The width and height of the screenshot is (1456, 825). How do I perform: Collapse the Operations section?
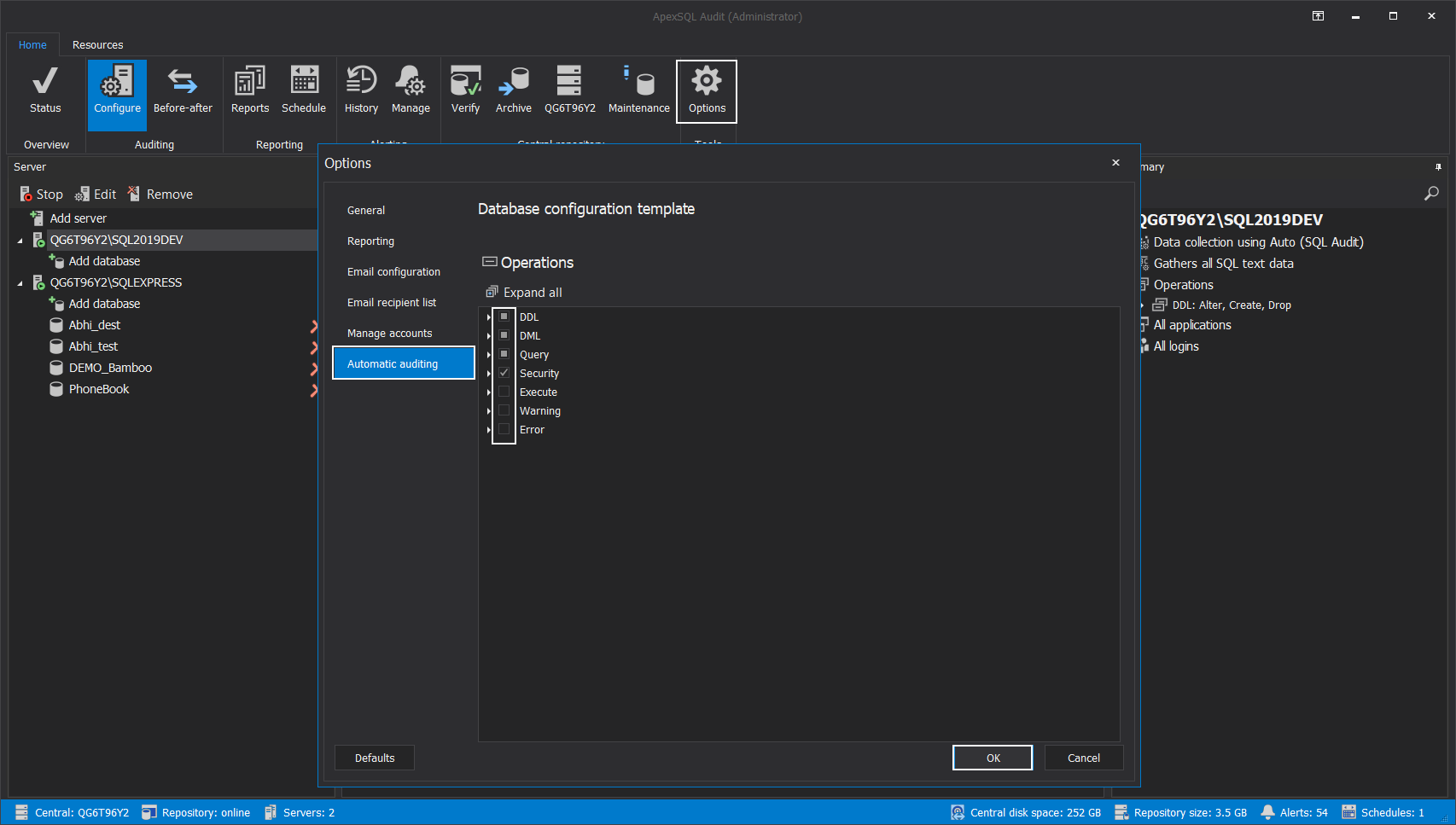(490, 262)
